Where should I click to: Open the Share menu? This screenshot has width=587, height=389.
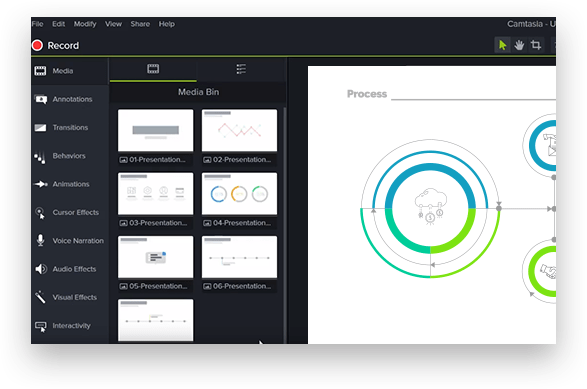click(140, 24)
